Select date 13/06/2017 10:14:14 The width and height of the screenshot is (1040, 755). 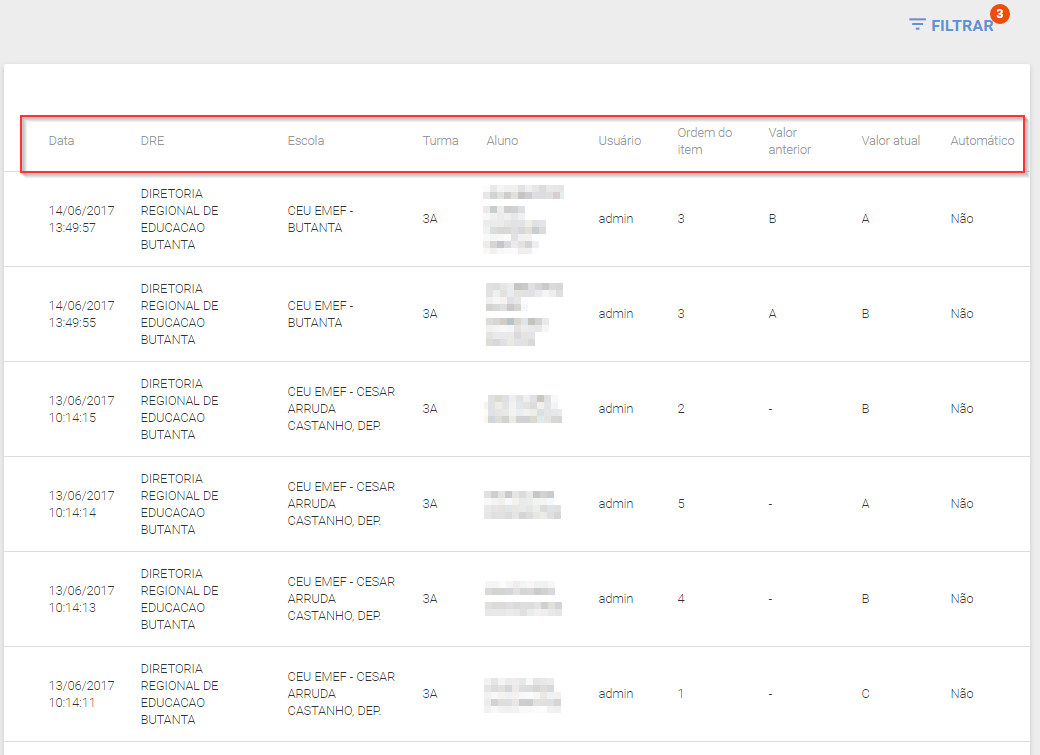[81, 504]
